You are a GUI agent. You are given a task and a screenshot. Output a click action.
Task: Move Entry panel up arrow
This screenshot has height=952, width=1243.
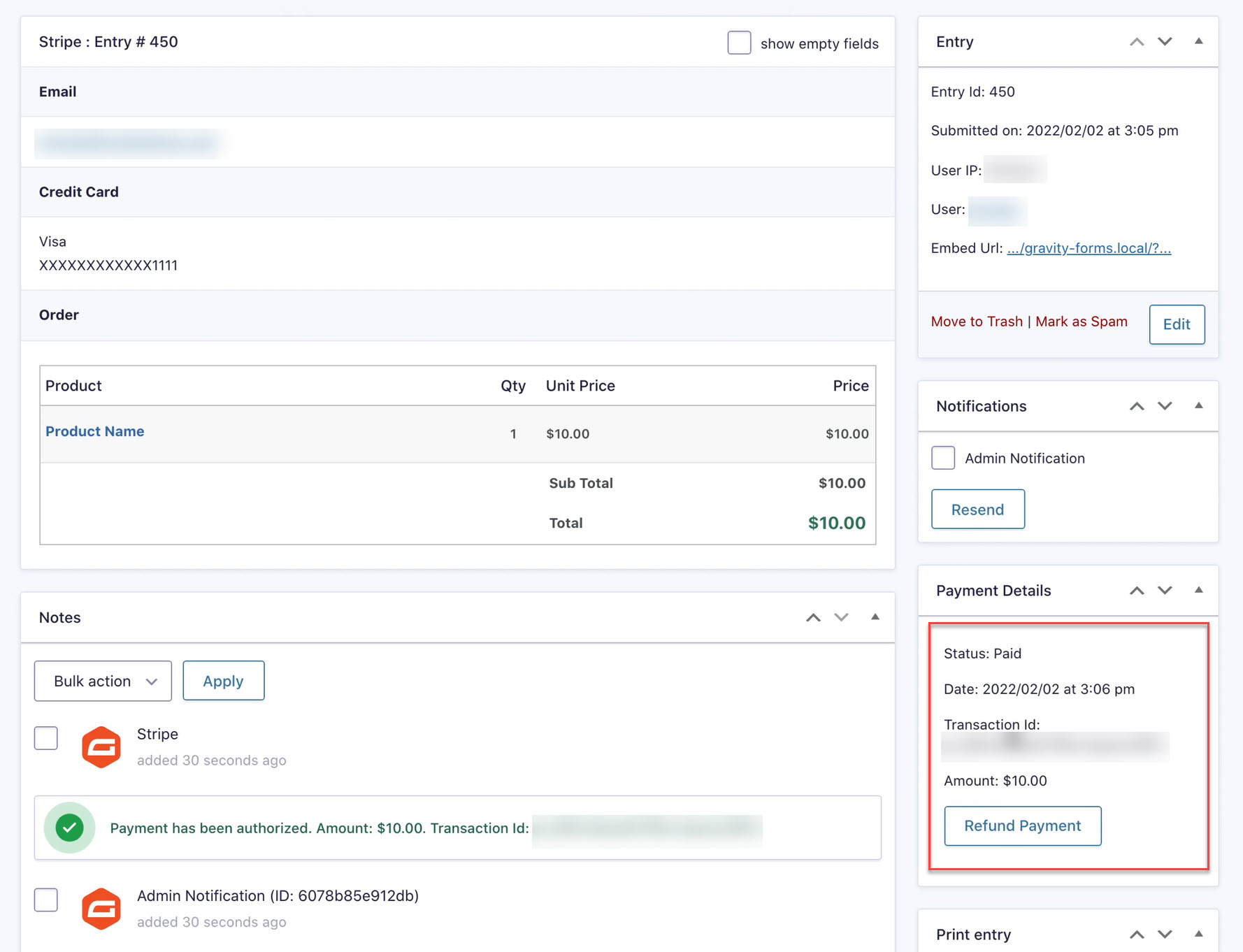pyautogui.click(x=1137, y=42)
